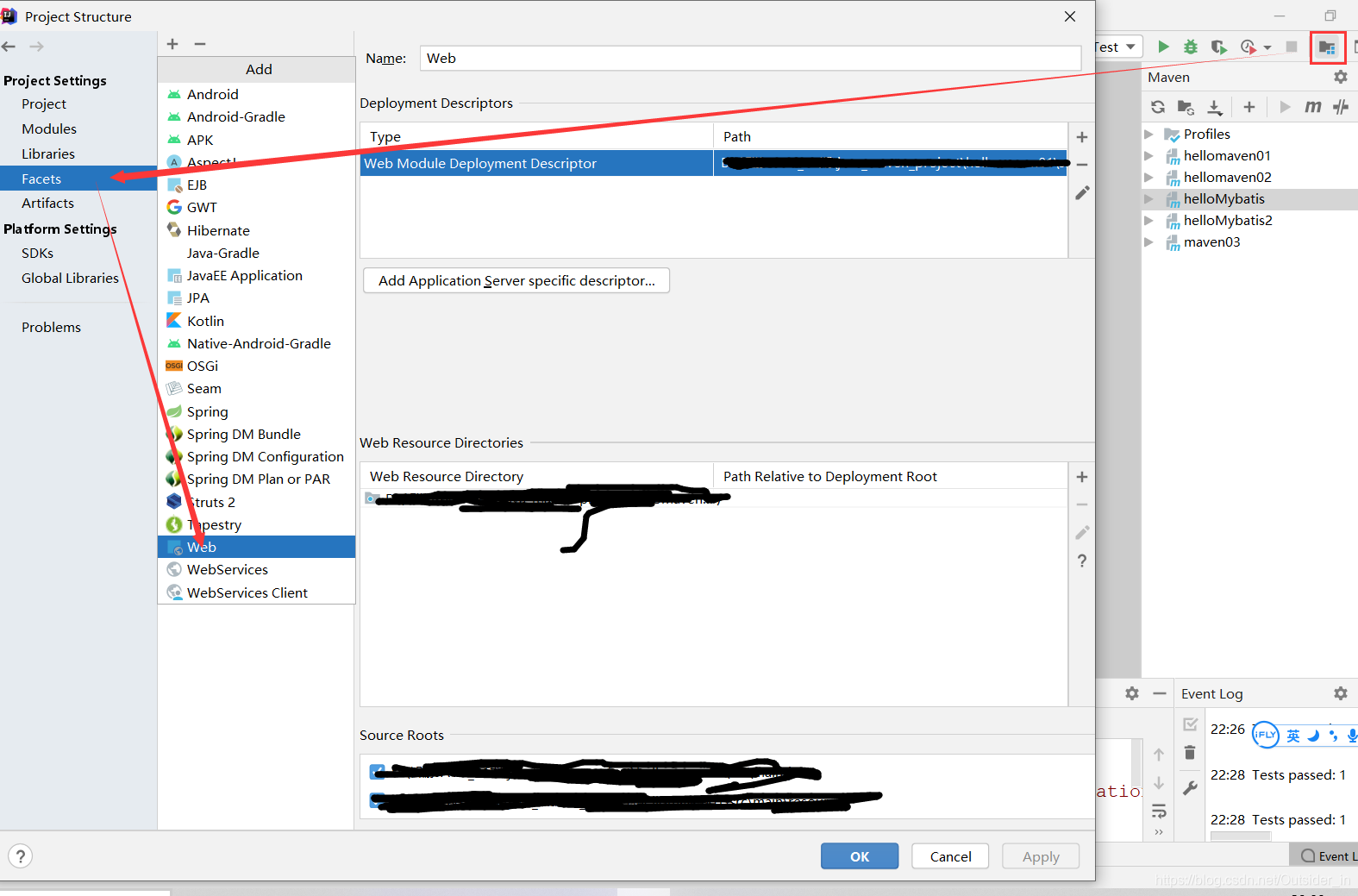Image resolution: width=1358 pixels, height=896 pixels.
Task: Select Libraries in settings sidebar
Action: pos(48,154)
